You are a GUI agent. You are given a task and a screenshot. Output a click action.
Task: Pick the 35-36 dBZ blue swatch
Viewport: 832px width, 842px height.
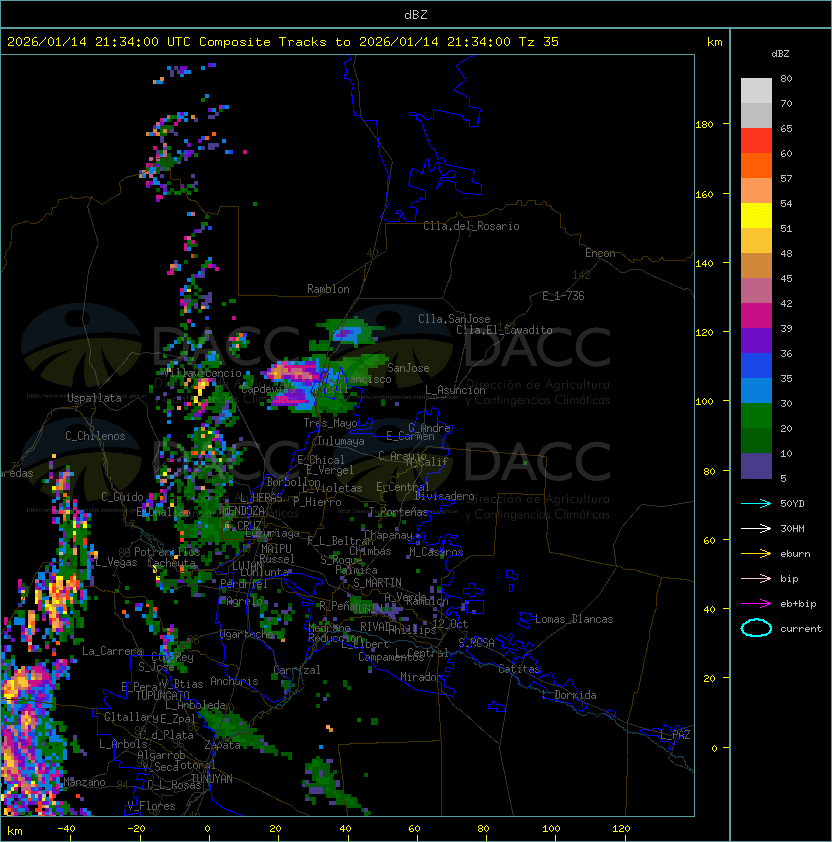pyautogui.click(x=756, y=366)
